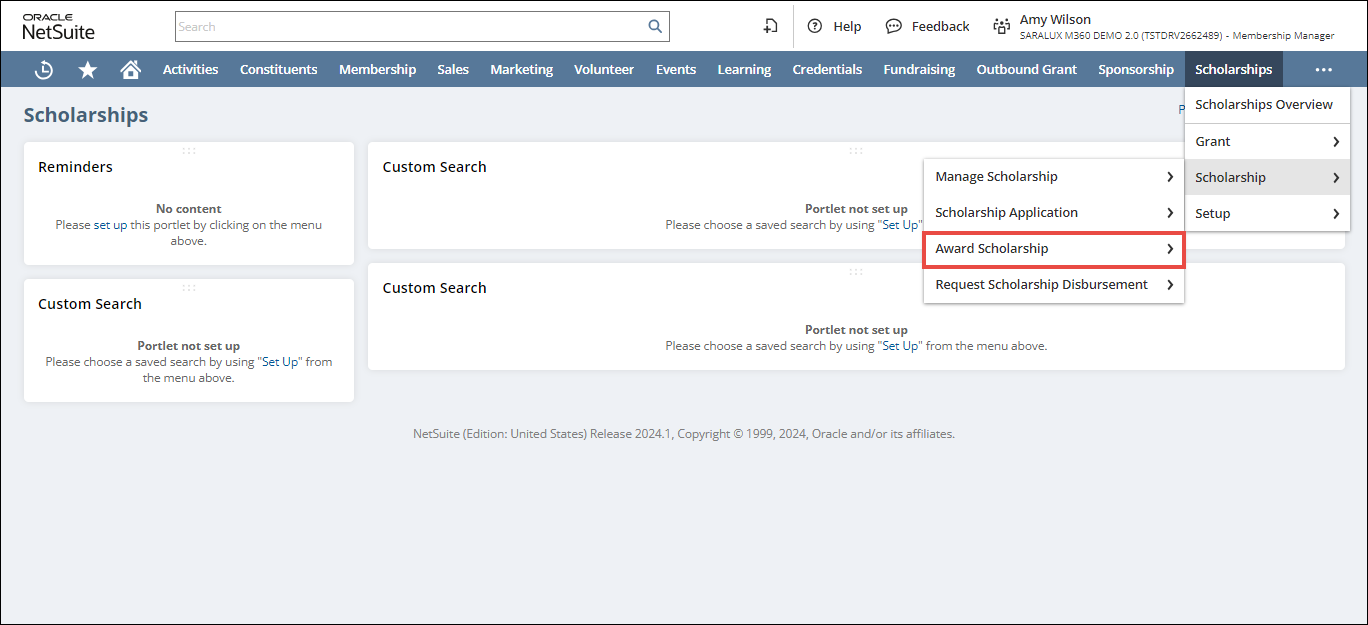Open the Recent Records clock icon

tap(44, 70)
